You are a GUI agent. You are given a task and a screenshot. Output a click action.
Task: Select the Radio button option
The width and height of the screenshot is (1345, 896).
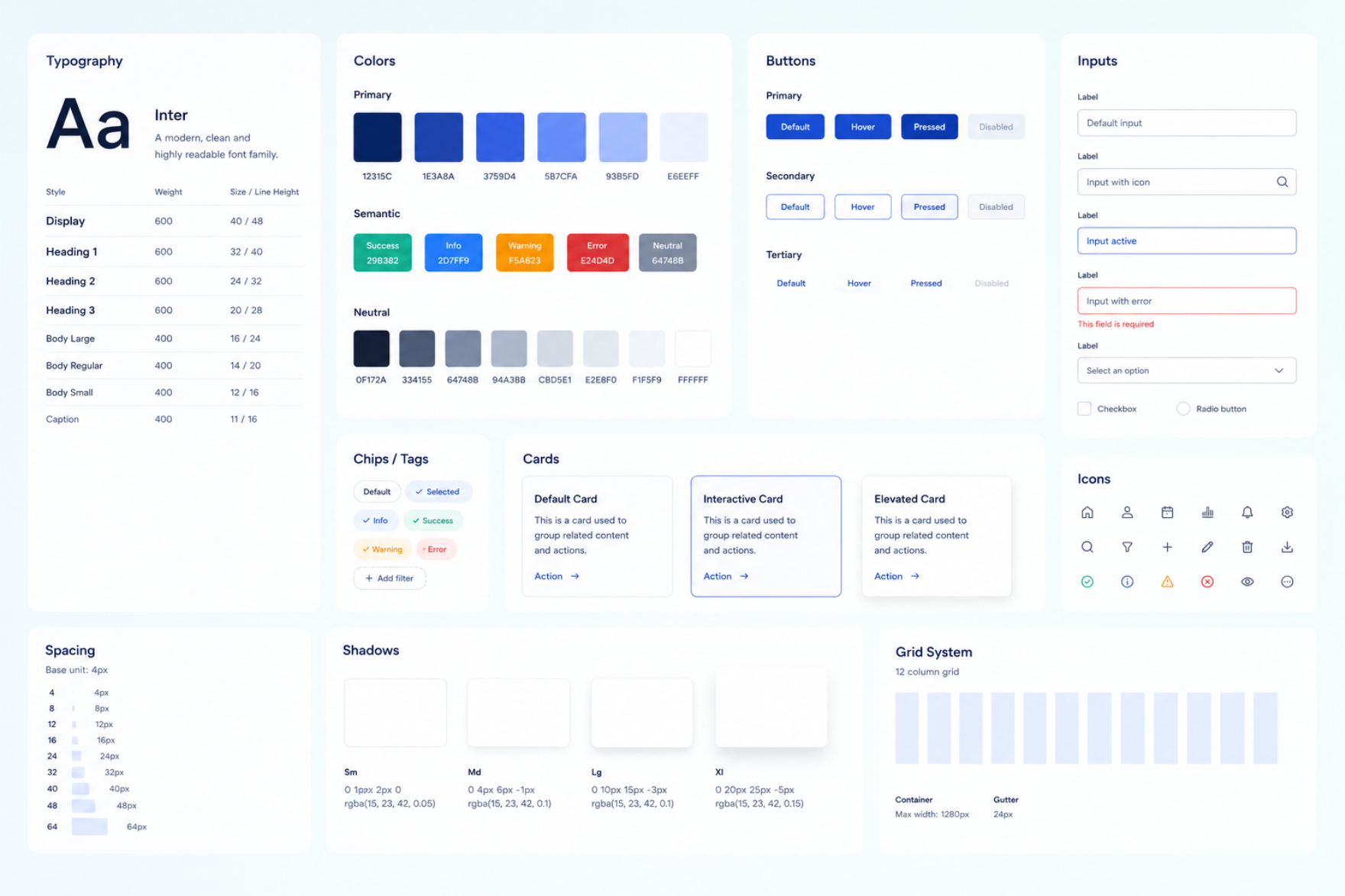click(1183, 409)
